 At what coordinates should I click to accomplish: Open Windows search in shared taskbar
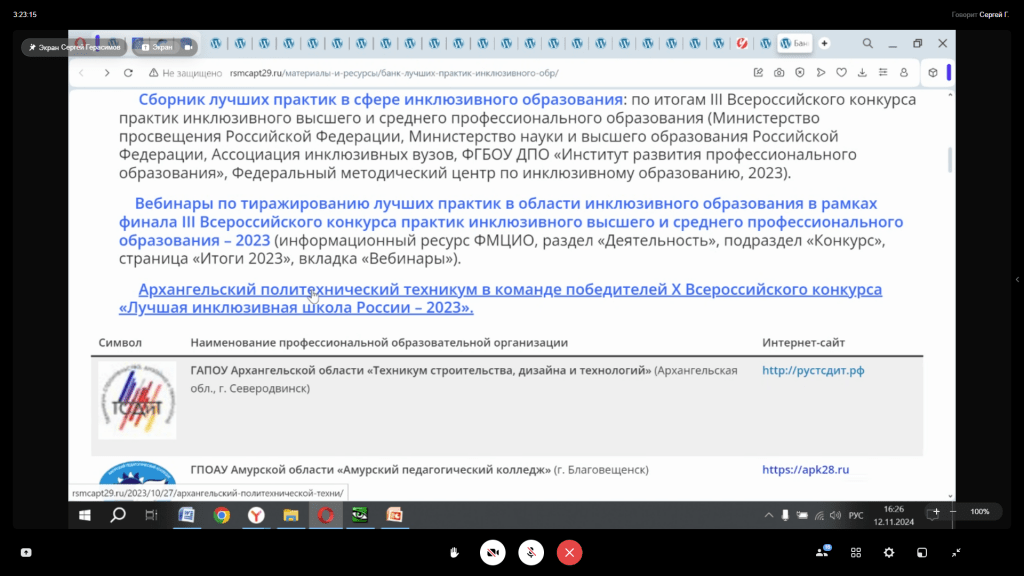(118, 515)
